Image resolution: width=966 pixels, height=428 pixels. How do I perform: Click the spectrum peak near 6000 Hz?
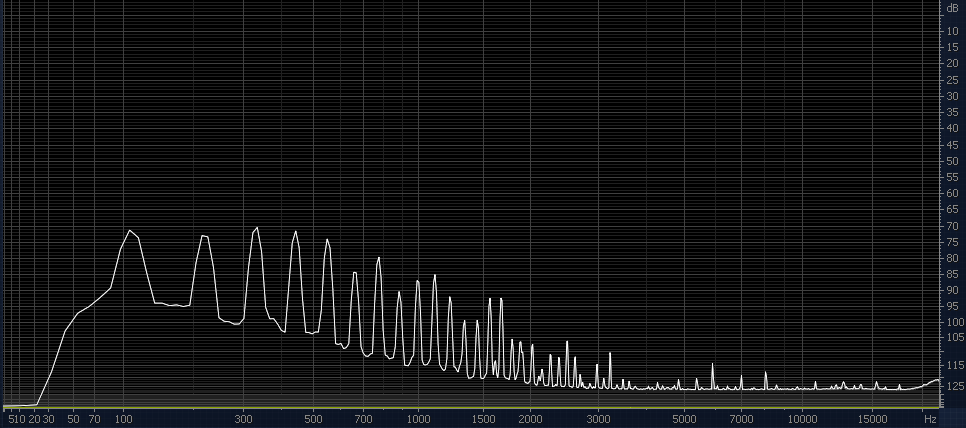pos(713,364)
